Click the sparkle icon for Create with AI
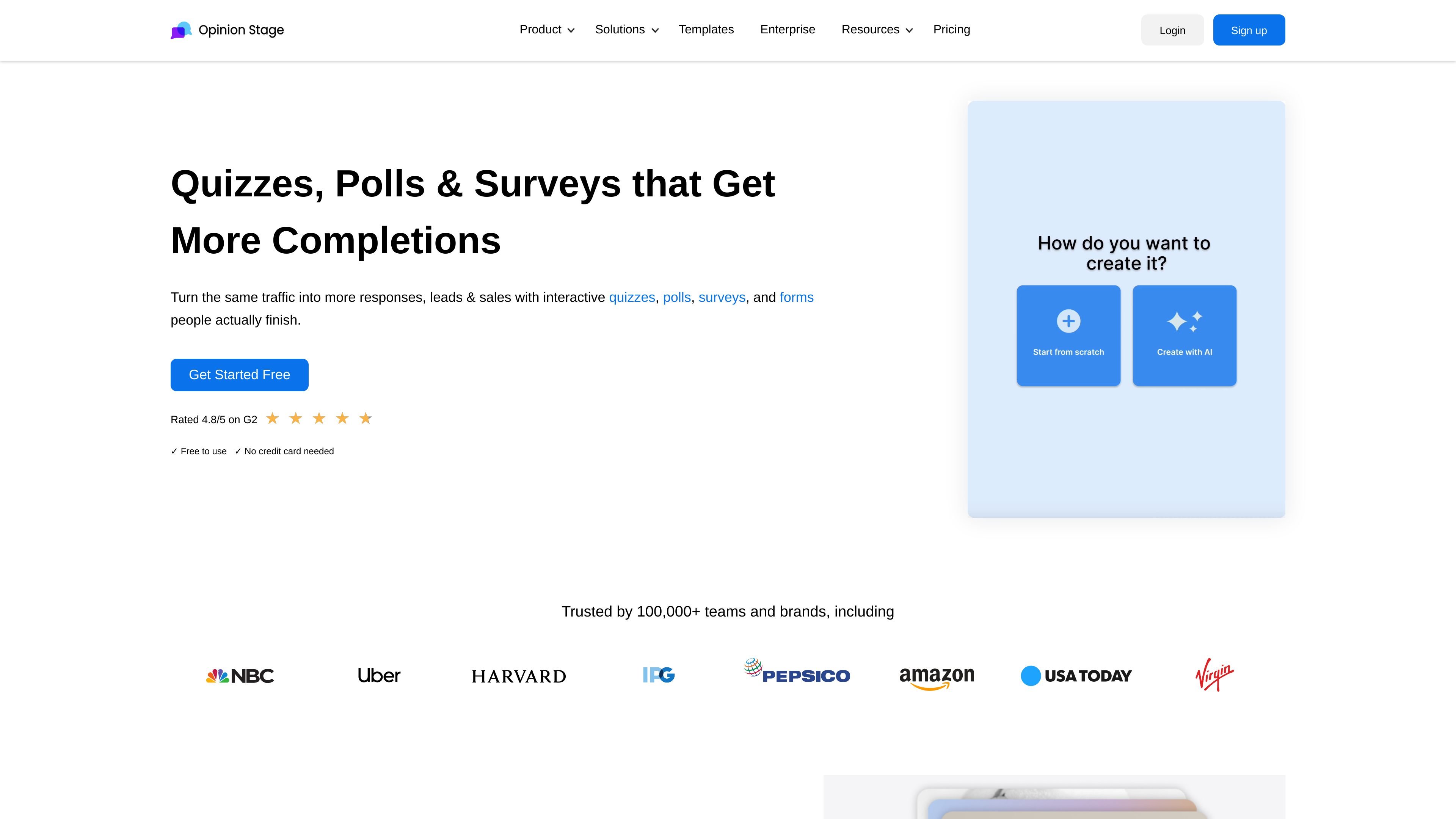The height and width of the screenshot is (819, 1456). tap(1184, 322)
